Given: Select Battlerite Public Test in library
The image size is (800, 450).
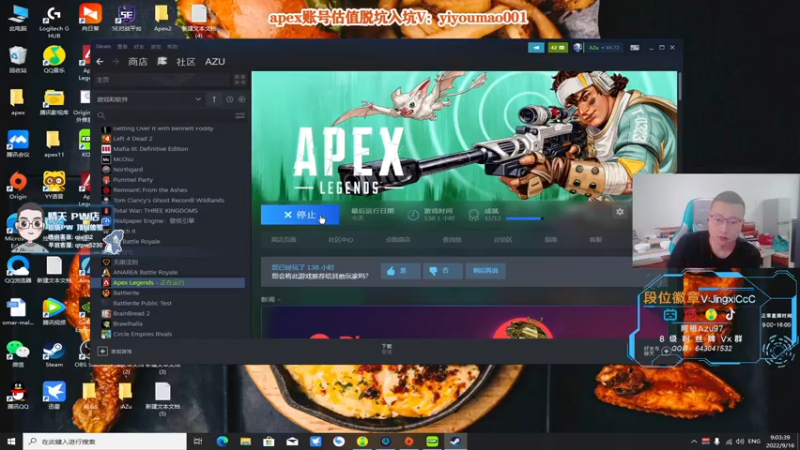Looking at the screenshot, I should 142,303.
